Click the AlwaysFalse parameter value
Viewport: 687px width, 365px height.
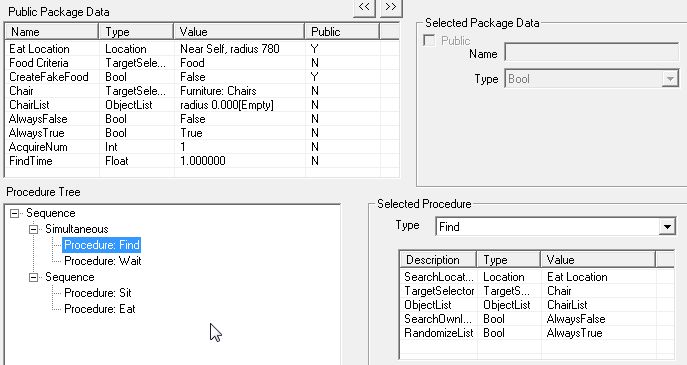pyautogui.click(x=576, y=319)
